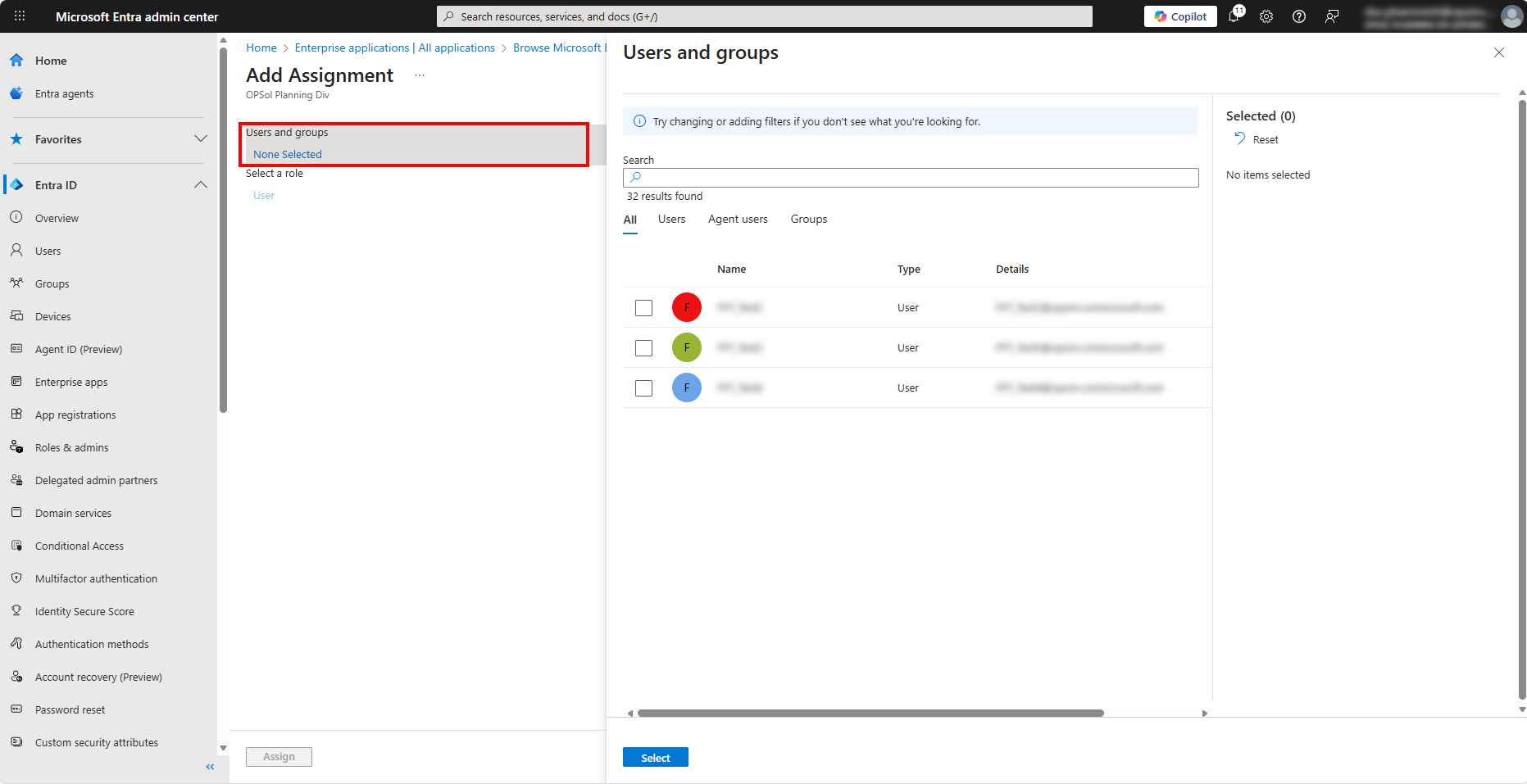Click the Copilot button
This screenshot has width=1527, height=784.
(1180, 16)
